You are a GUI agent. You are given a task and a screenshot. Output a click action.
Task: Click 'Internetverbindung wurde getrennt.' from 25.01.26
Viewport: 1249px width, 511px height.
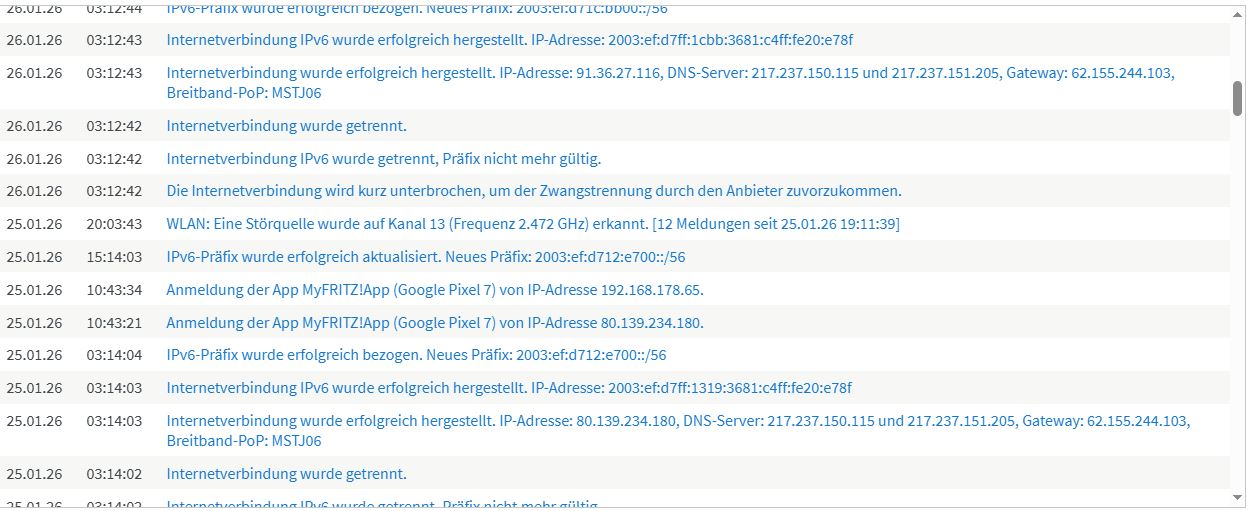tap(286, 474)
